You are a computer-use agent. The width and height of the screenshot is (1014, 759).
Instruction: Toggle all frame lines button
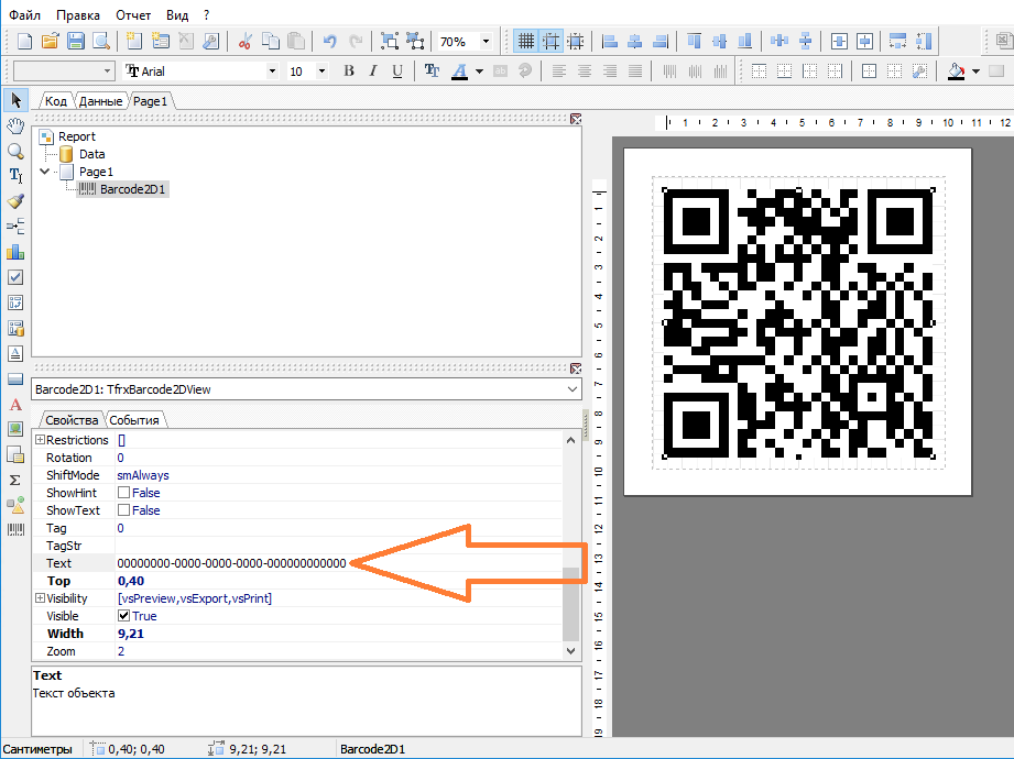click(869, 71)
